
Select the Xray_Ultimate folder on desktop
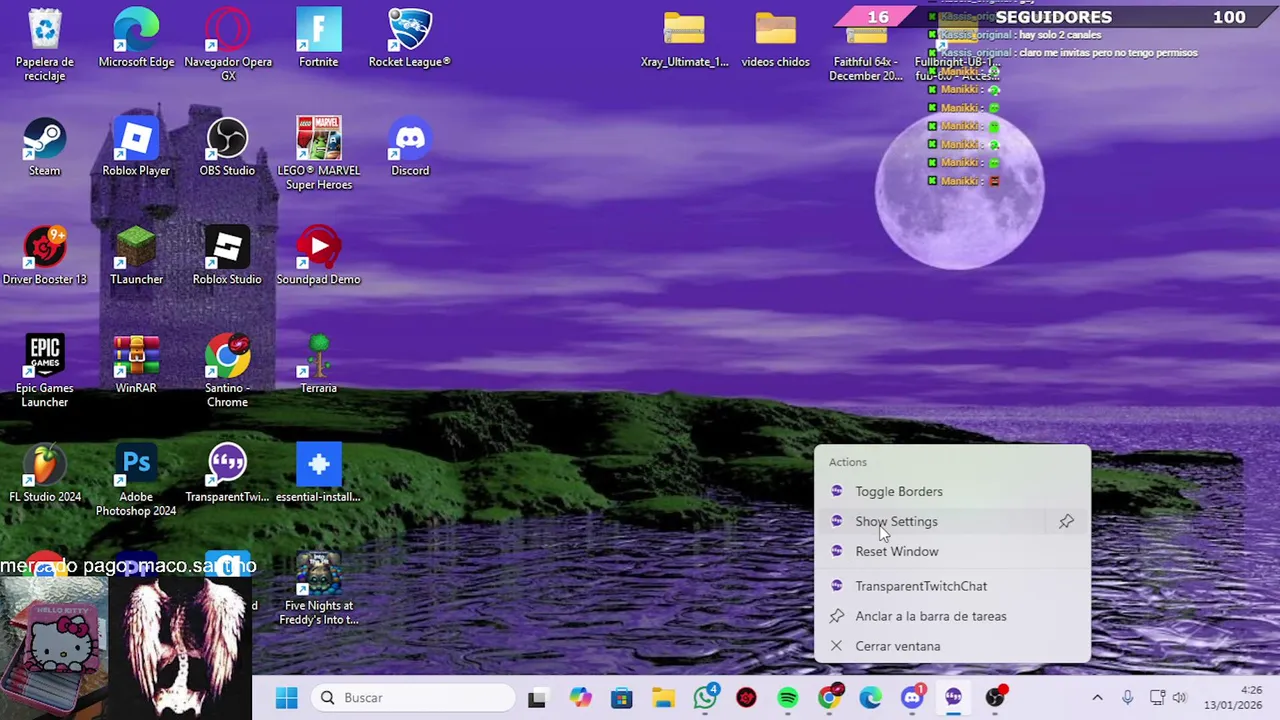pyautogui.click(x=684, y=40)
